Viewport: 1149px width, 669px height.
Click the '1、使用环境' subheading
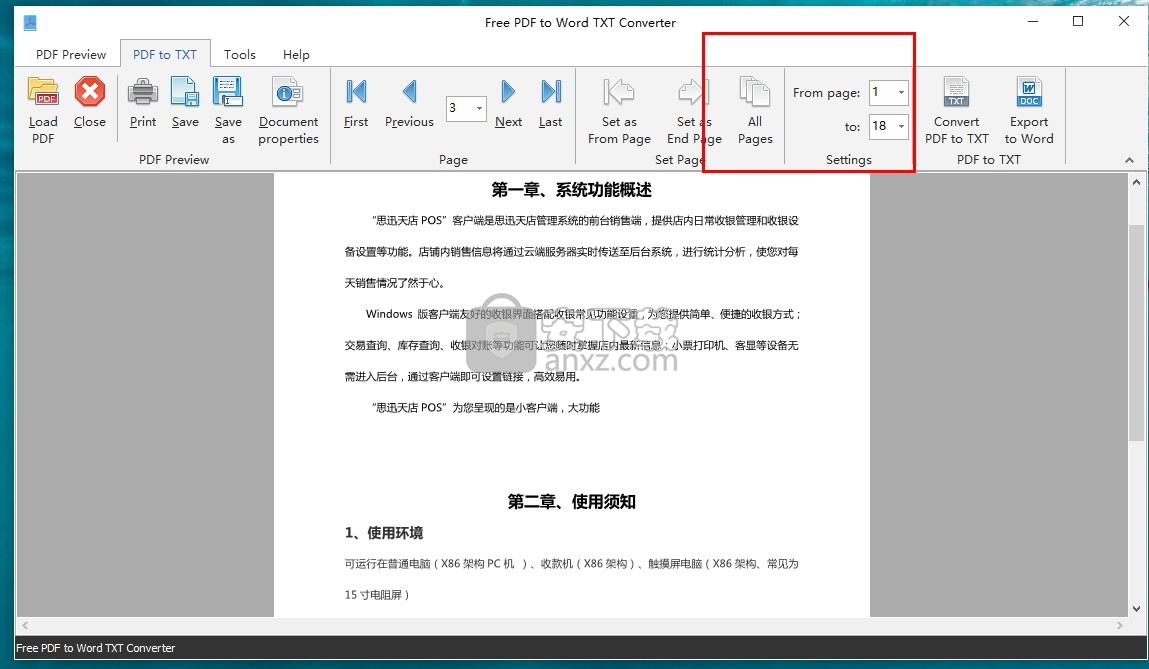coord(384,533)
